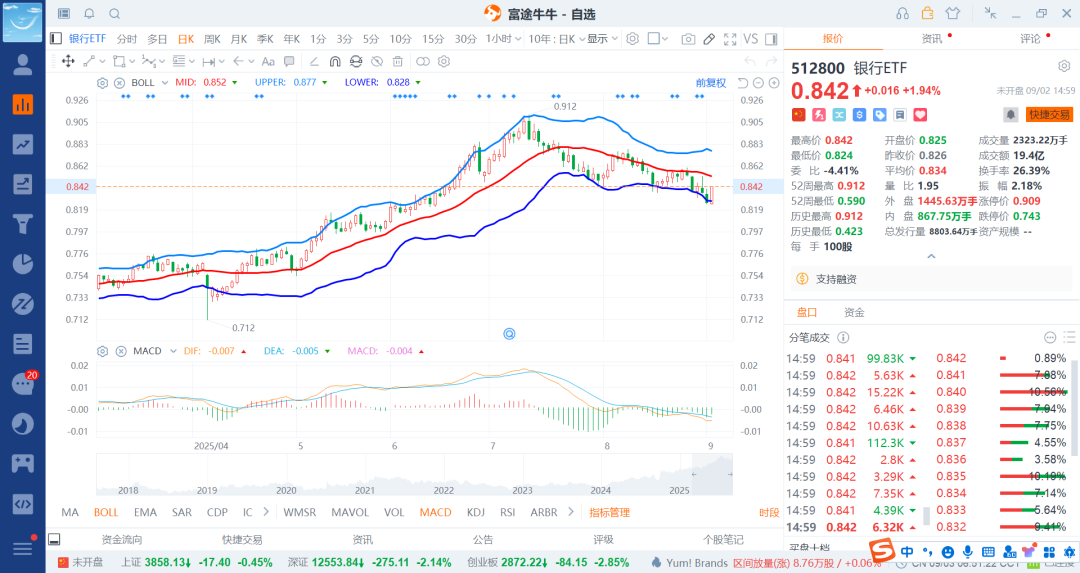Open the 1小时 interval dropdown

pyautogui.click(x=502, y=39)
